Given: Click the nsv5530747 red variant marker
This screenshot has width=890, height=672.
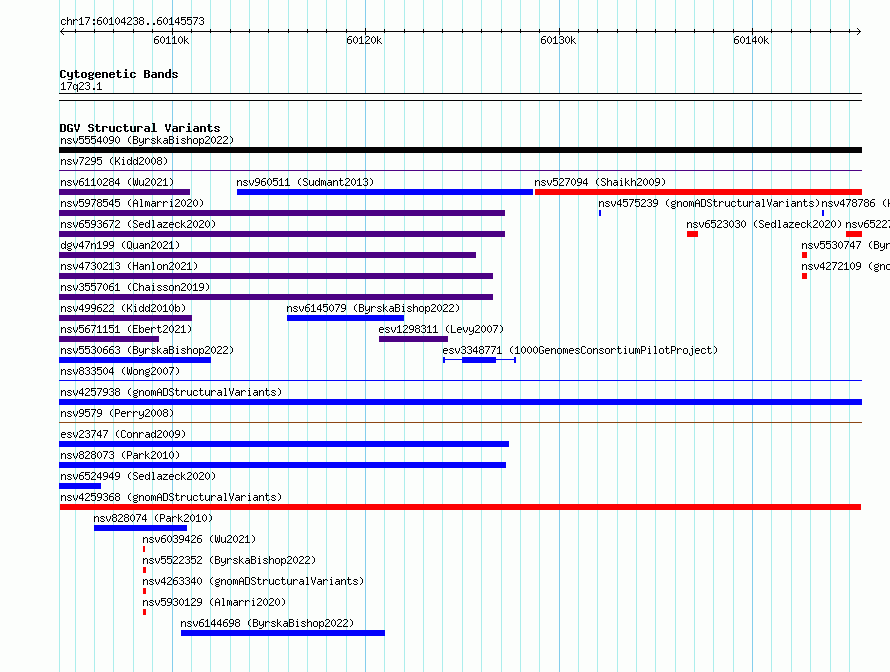Looking at the screenshot, I should click(804, 255).
